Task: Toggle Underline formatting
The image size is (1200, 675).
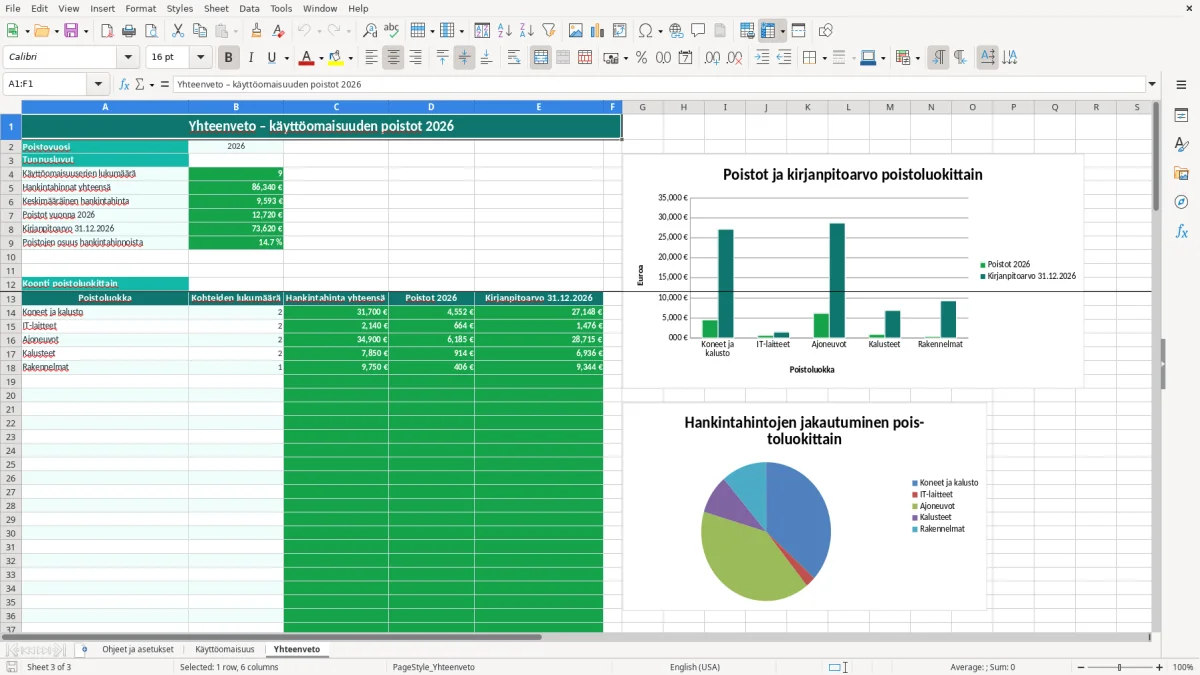Action: click(x=271, y=58)
